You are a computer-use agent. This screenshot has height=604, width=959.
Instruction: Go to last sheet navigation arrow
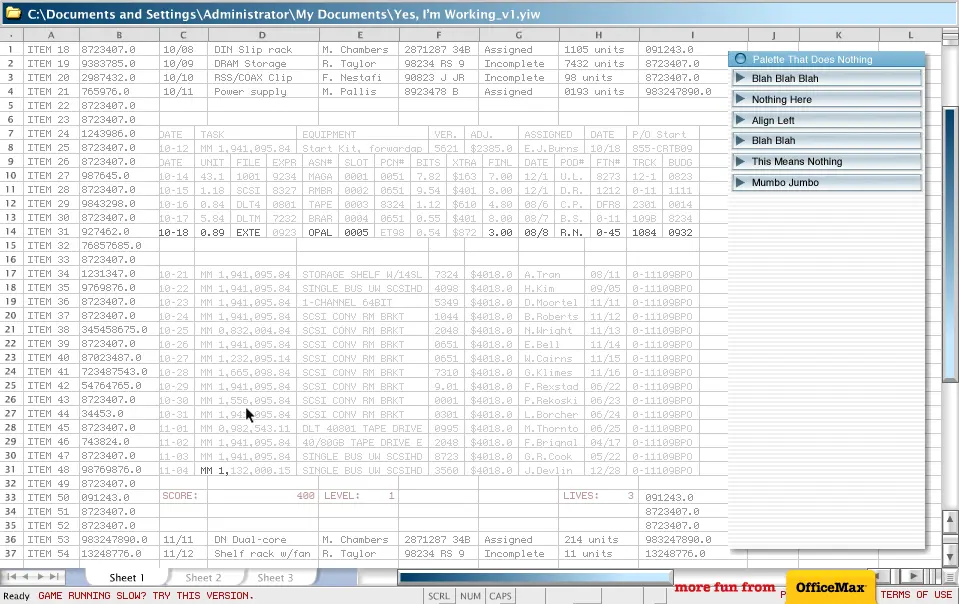point(54,576)
